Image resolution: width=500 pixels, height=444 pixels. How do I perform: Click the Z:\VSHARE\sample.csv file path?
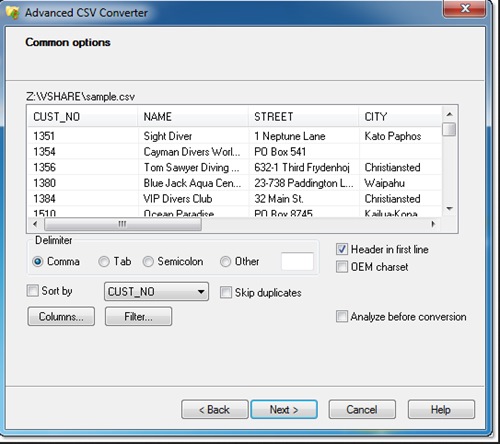[x=80, y=97]
